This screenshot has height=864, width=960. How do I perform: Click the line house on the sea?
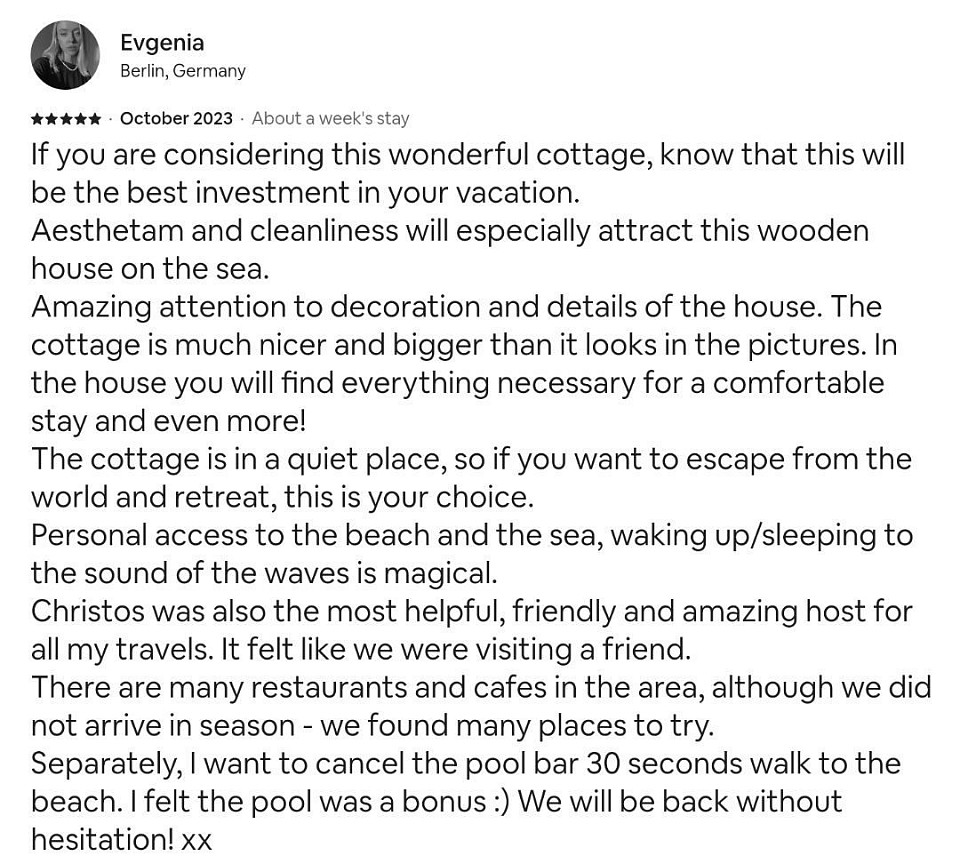coord(150,269)
